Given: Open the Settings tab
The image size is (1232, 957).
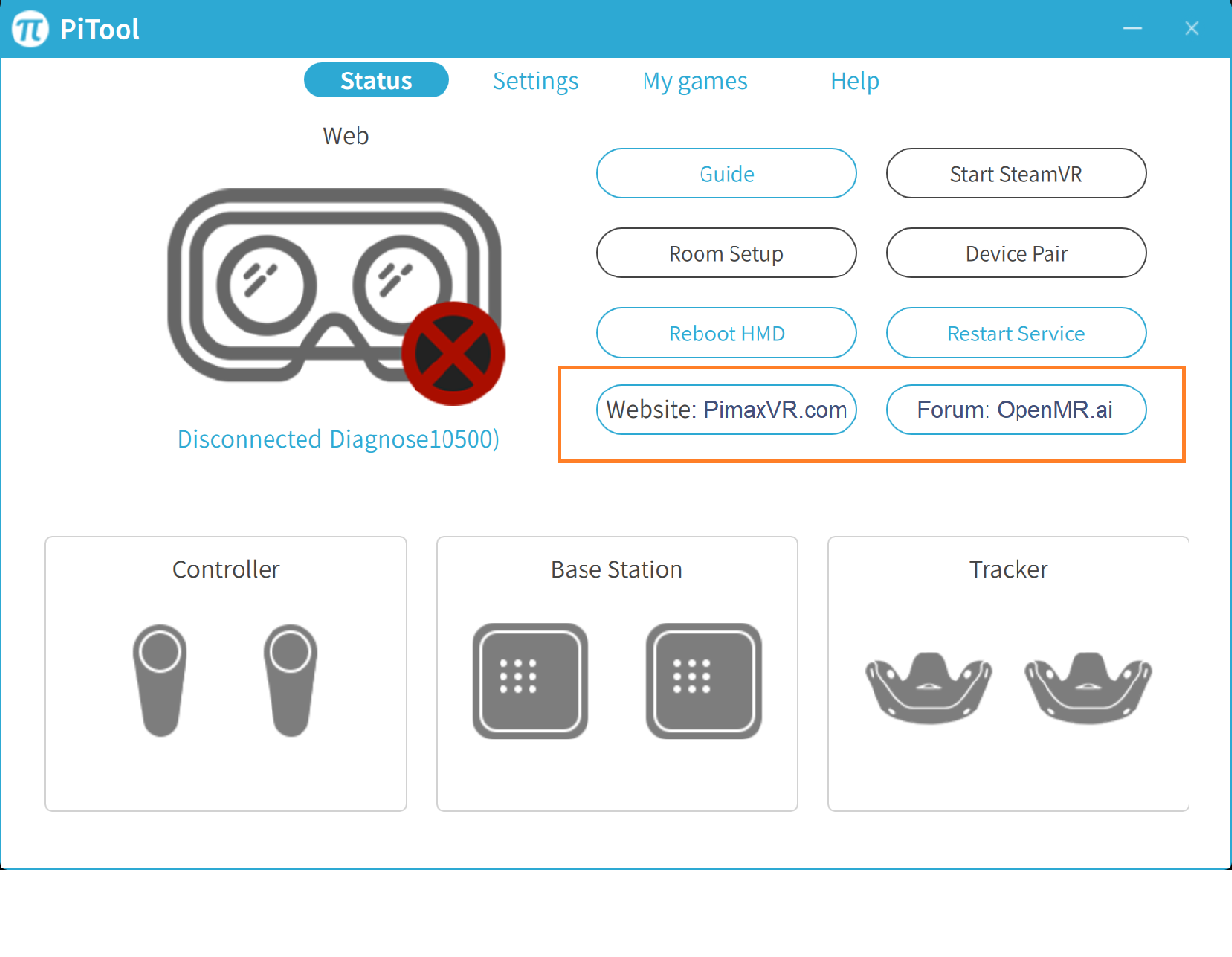Looking at the screenshot, I should click(x=535, y=81).
